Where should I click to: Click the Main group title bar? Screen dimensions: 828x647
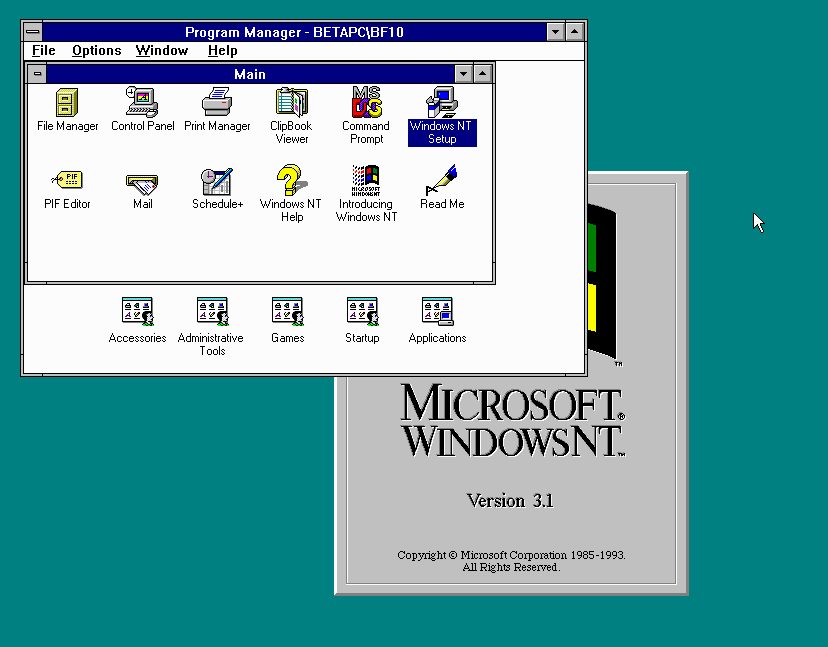point(250,74)
